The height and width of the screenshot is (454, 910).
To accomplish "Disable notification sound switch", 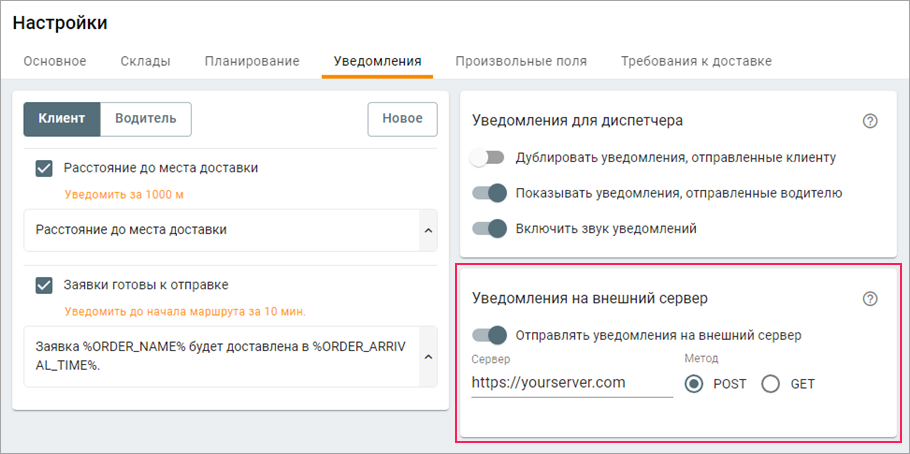I will pyautogui.click(x=489, y=228).
